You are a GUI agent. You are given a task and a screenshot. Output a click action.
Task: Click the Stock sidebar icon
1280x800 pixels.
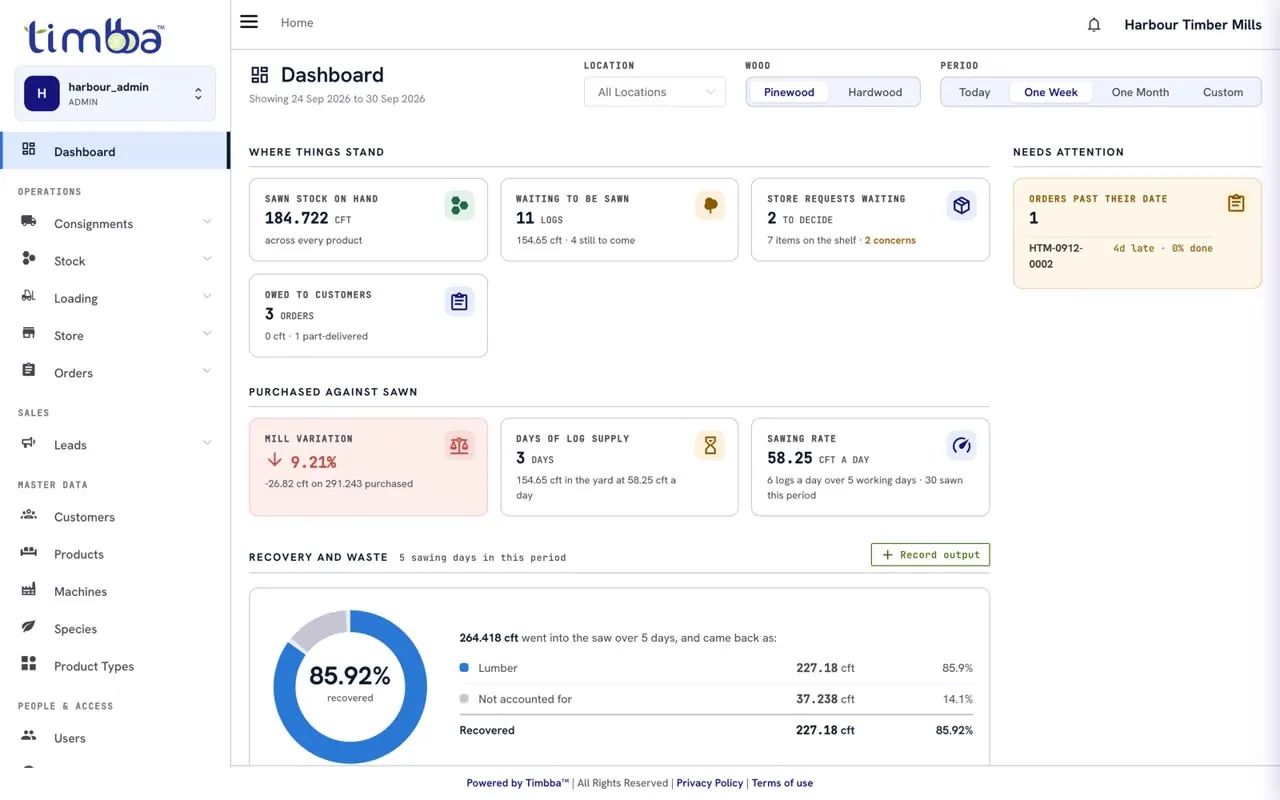(29, 259)
